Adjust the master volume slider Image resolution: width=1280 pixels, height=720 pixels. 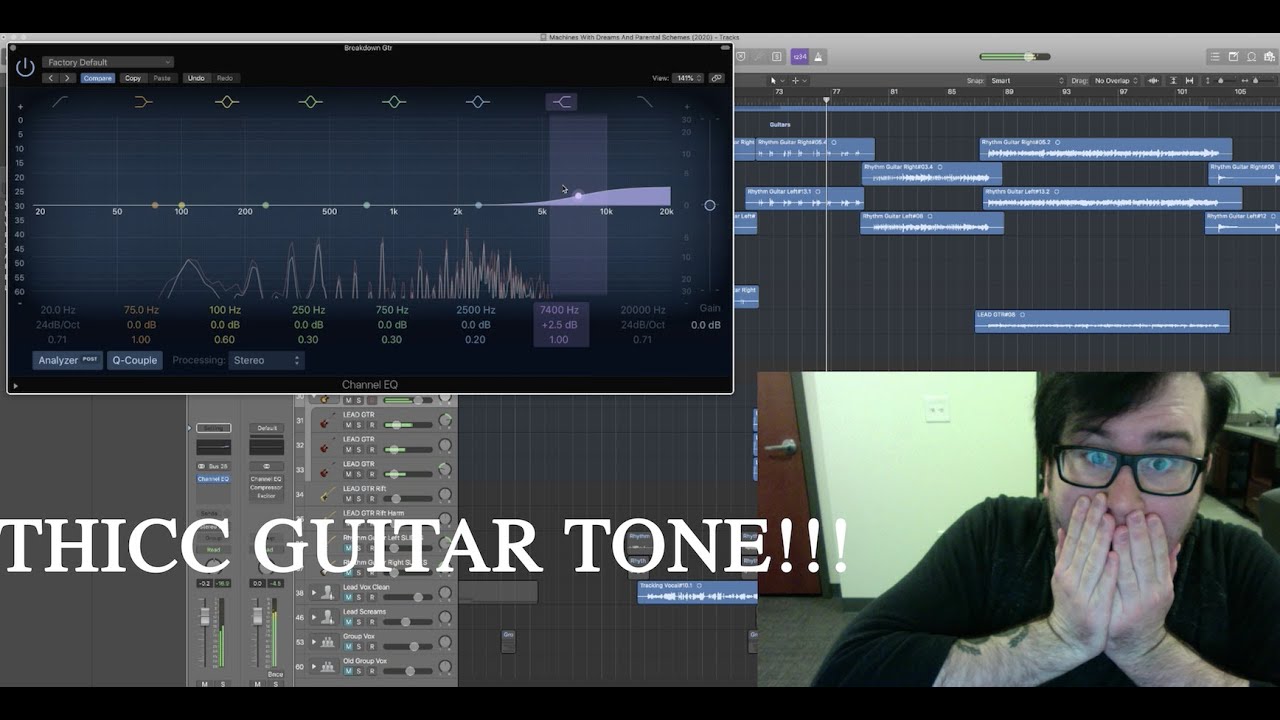pyautogui.click(x=1029, y=57)
